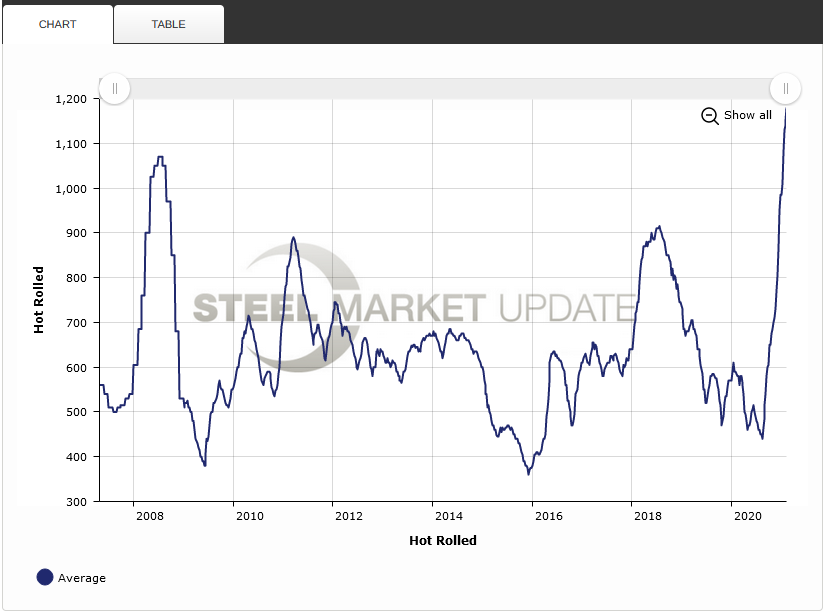824x616 pixels.
Task: Click the 1,200 y-axis value label
Action: click(x=70, y=99)
